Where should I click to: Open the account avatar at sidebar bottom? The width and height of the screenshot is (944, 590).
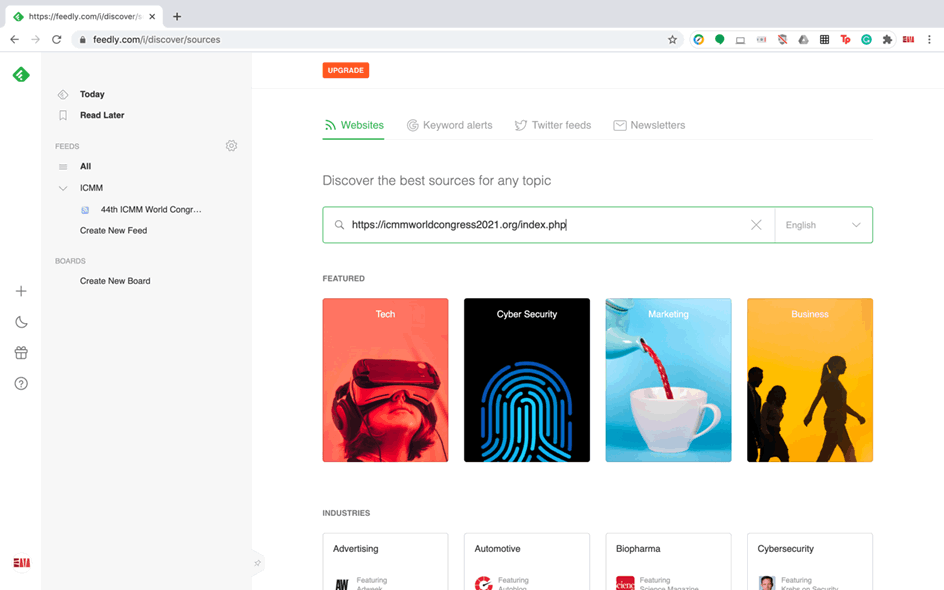pyautogui.click(x=22, y=562)
